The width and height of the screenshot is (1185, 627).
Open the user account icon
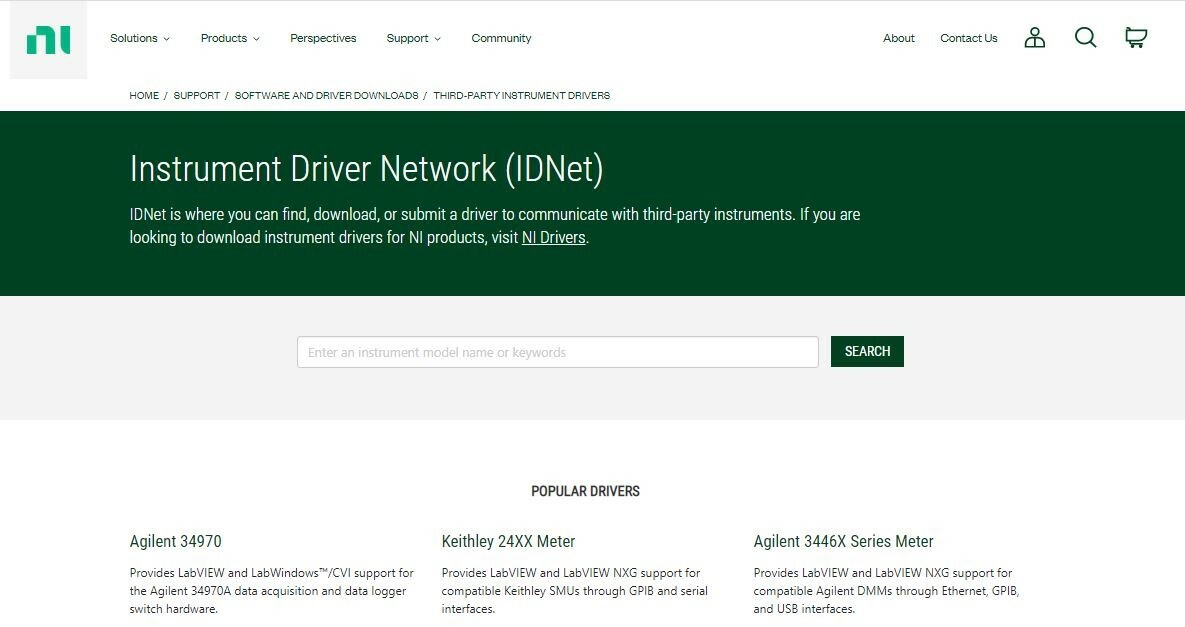(1035, 38)
